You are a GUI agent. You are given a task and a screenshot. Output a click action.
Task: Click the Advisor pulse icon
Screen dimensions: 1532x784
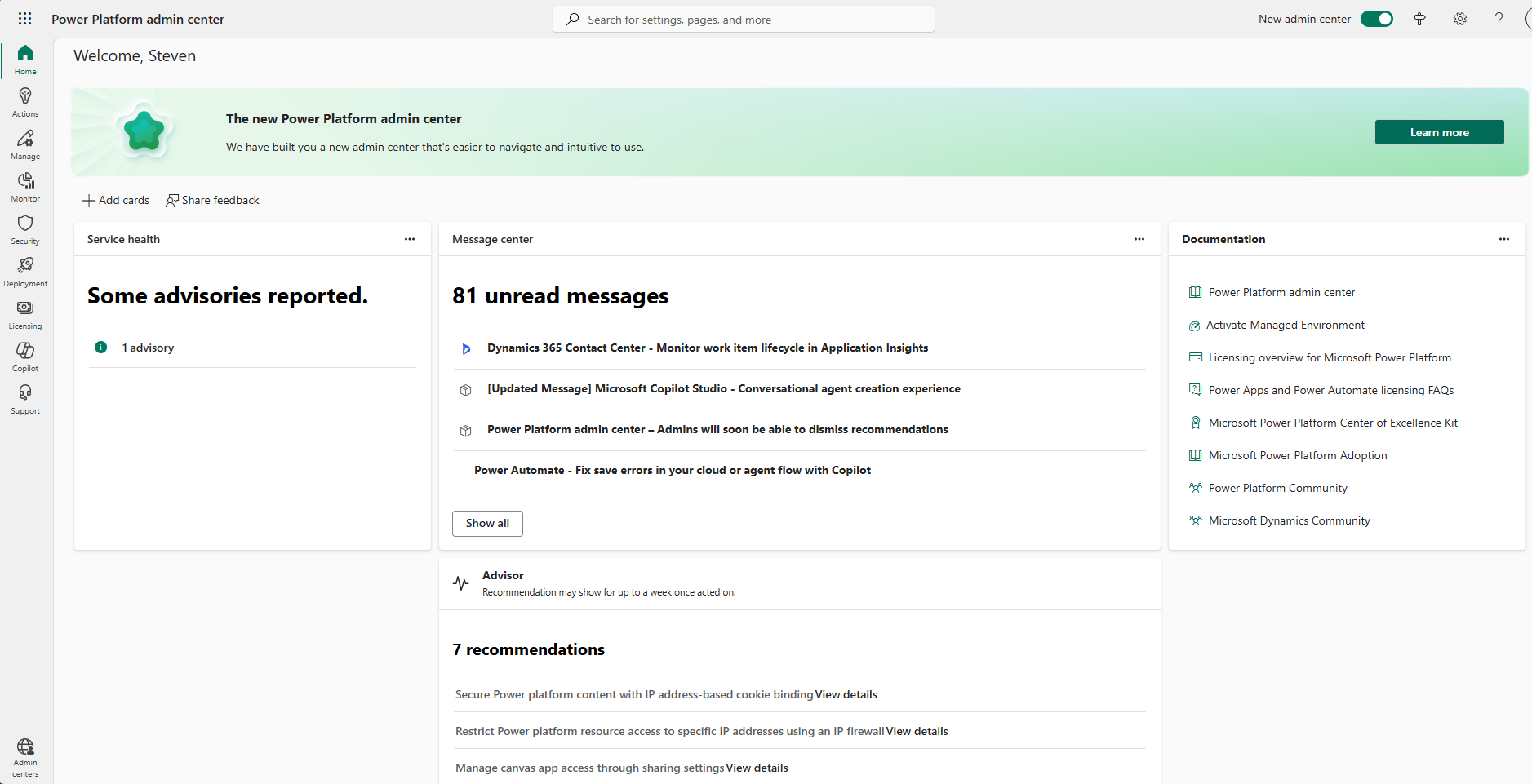click(x=461, y=583)
